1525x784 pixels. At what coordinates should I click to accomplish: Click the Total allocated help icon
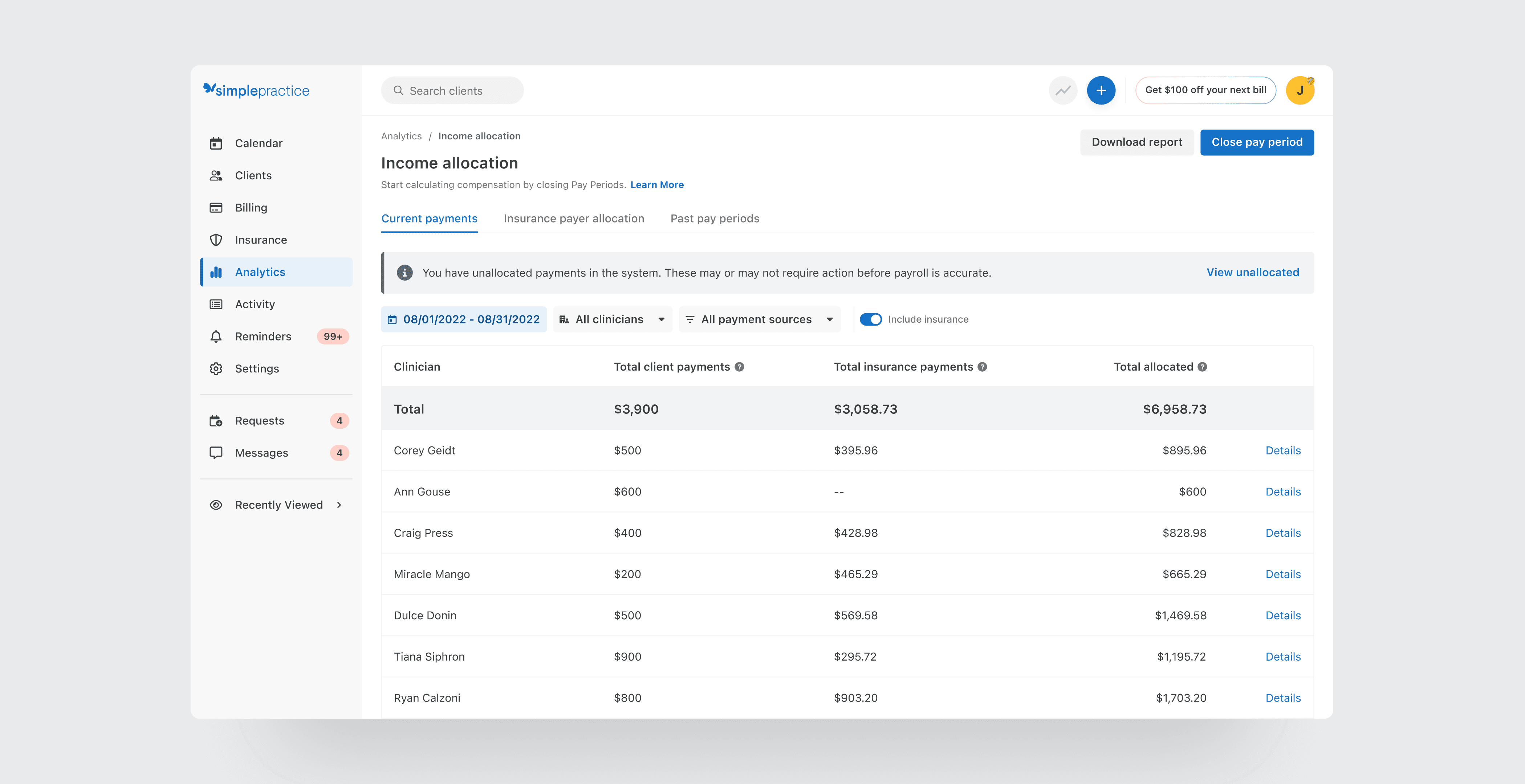[1202, 367]
